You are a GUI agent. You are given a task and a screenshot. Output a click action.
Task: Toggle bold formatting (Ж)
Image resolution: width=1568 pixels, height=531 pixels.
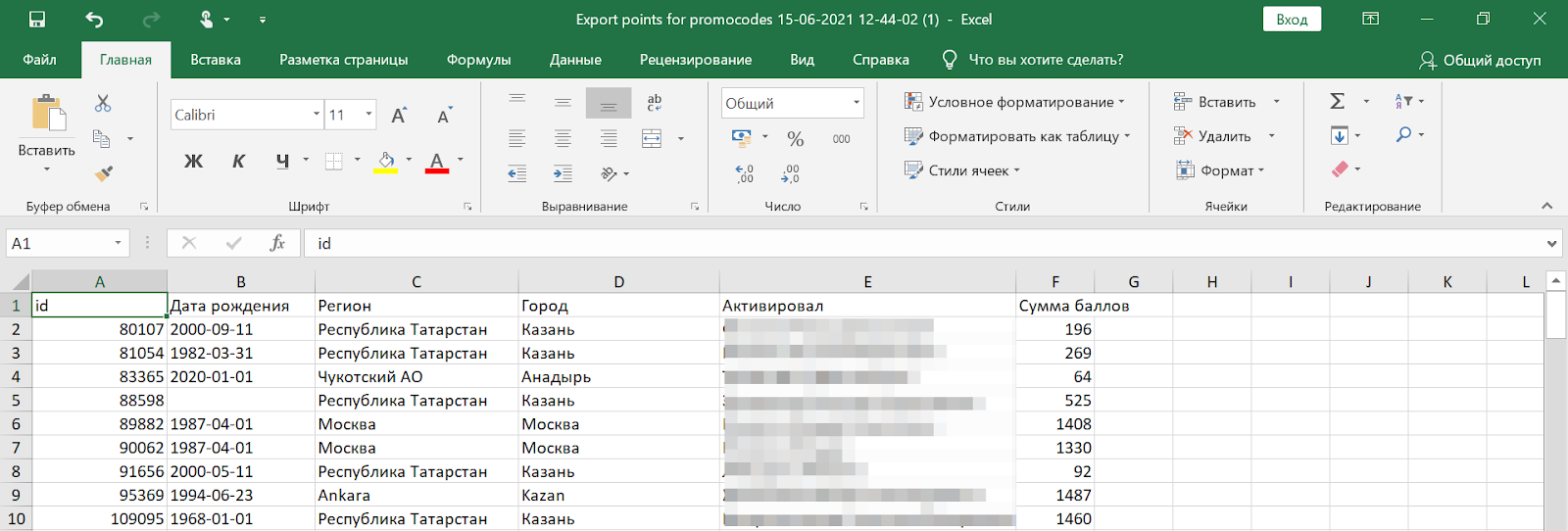(x=193, y=161)
